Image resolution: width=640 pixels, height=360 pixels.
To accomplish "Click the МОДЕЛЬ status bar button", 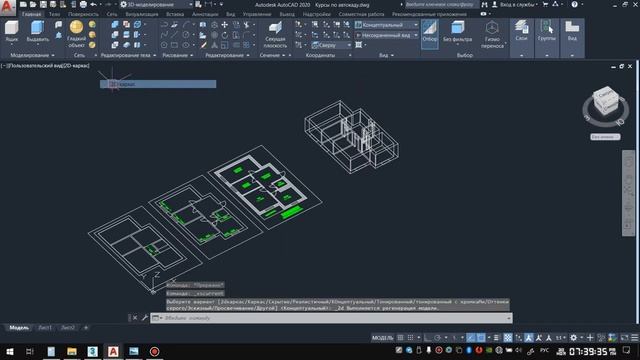I will [x=382, y=338].
